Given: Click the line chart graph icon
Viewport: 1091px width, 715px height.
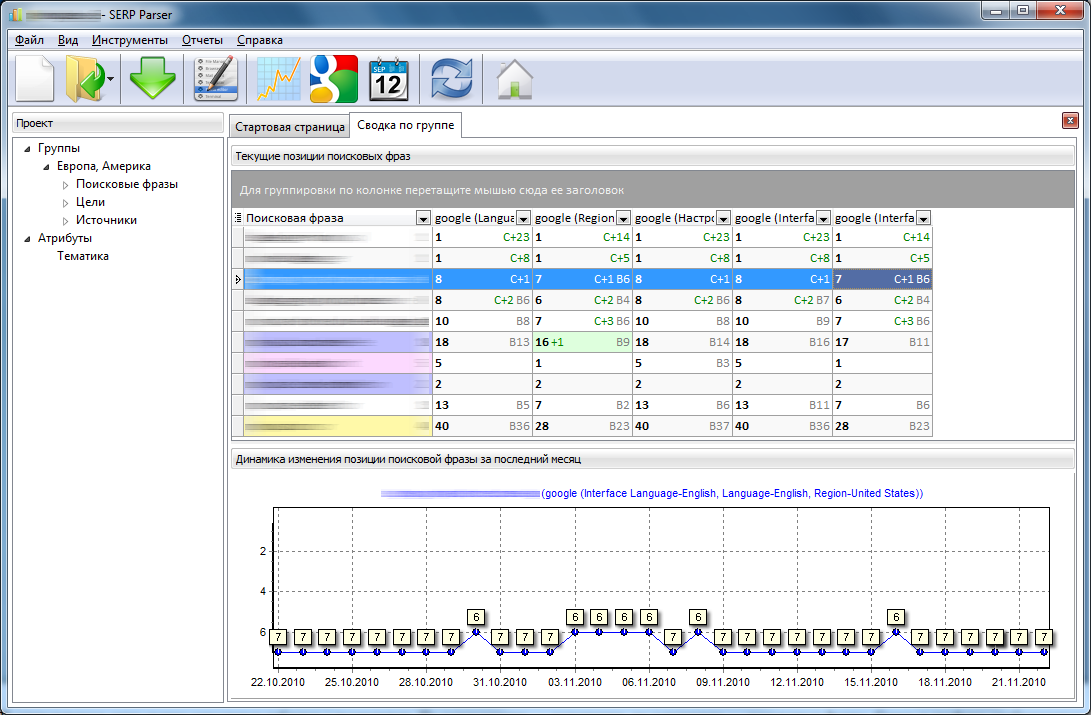Looking at the screenshot, I should [279, 78].
